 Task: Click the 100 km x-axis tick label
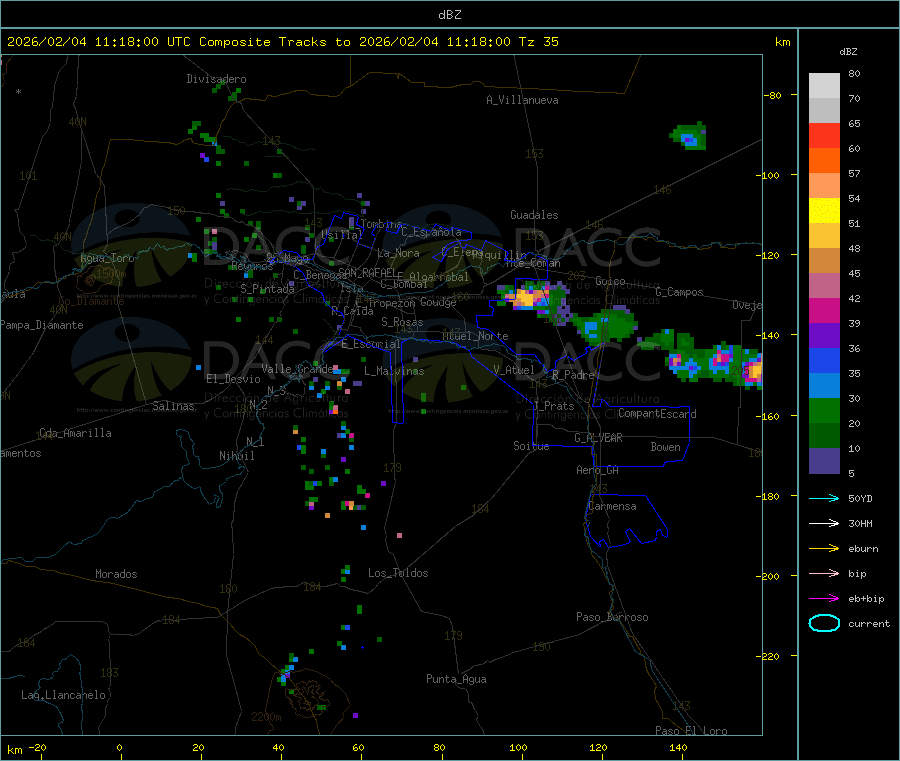[518, 748]
